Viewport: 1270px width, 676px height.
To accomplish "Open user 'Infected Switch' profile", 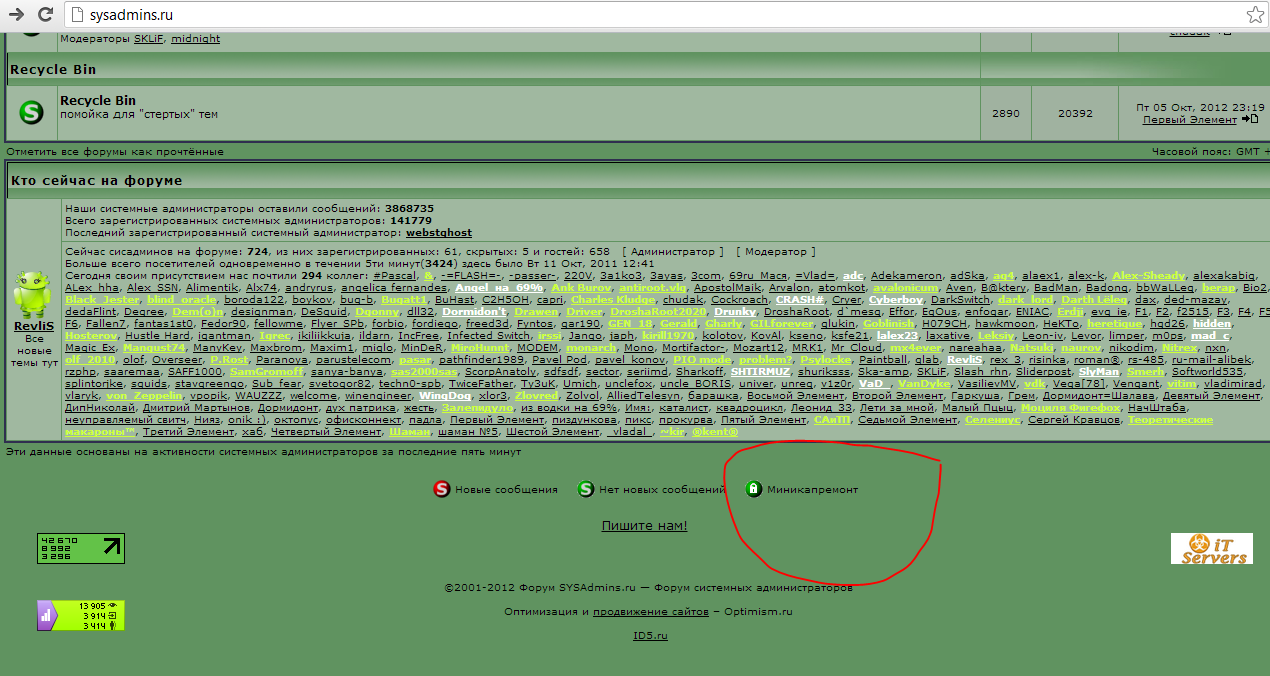I will tap(489, 335).
